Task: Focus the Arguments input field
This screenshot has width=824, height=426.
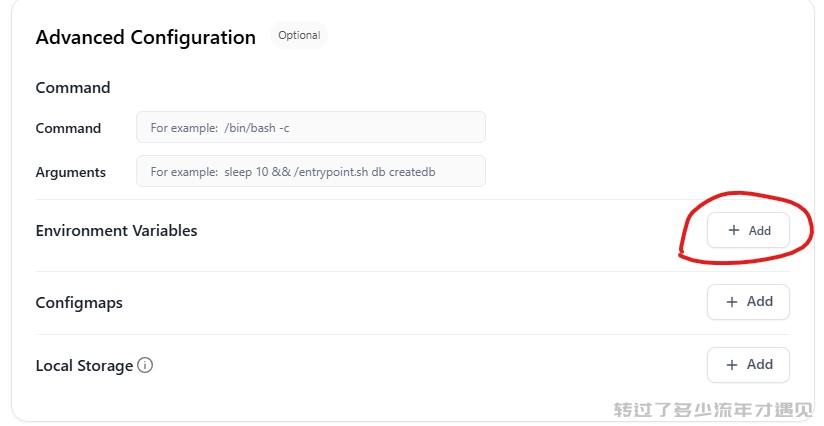Action: pyautogui.click(x=311, y=171)
